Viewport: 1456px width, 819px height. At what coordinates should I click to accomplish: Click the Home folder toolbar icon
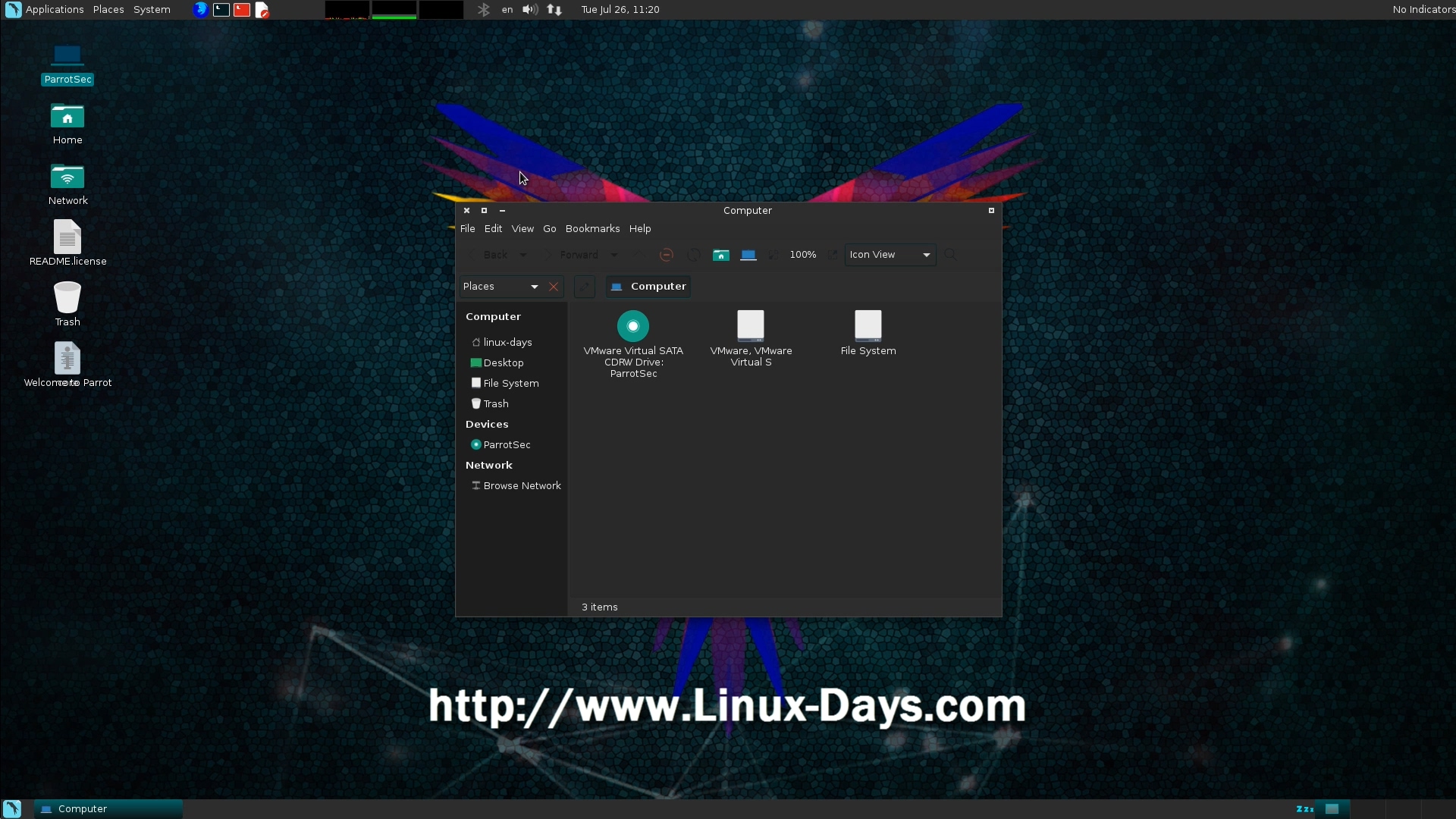point(720,255)
